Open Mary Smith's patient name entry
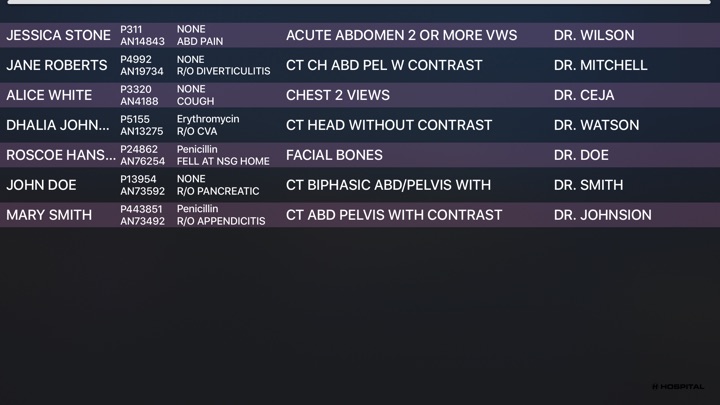This screenshot has height=405, width=720. [x=49, y=215]
